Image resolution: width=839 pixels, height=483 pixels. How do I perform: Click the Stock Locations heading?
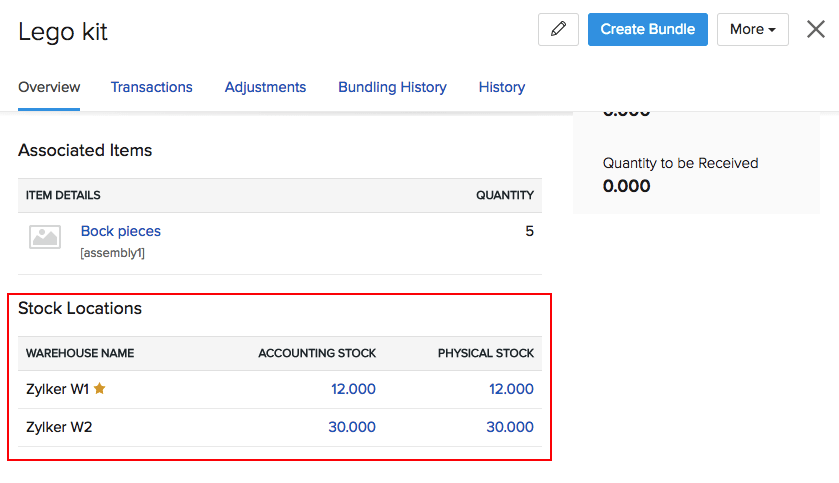coord(80,309)
